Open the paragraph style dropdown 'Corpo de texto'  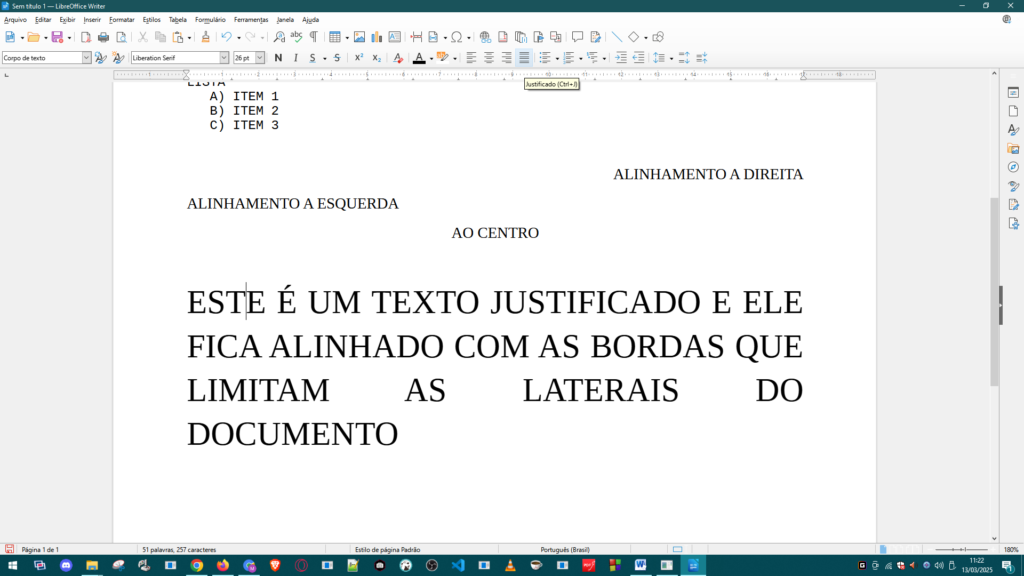point(86,58)
